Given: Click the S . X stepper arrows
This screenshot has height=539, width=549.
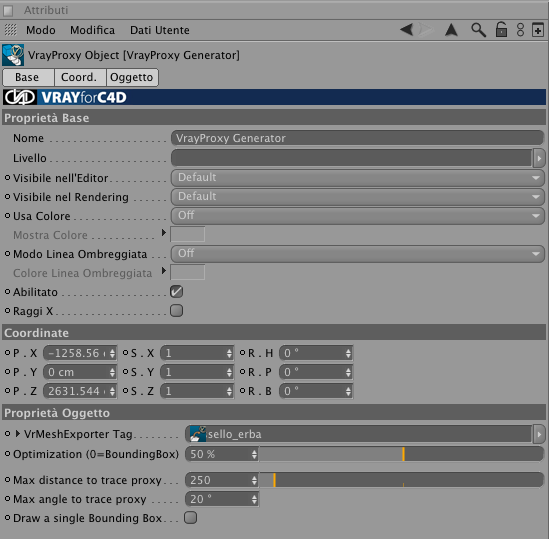Looking at the screenshot, I should point(229,353).
